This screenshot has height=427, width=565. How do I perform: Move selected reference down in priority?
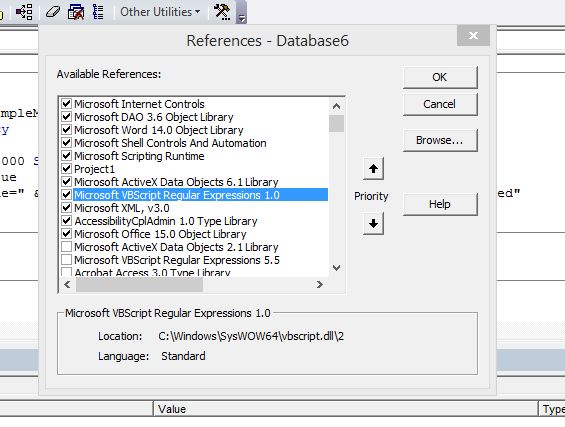373,224
